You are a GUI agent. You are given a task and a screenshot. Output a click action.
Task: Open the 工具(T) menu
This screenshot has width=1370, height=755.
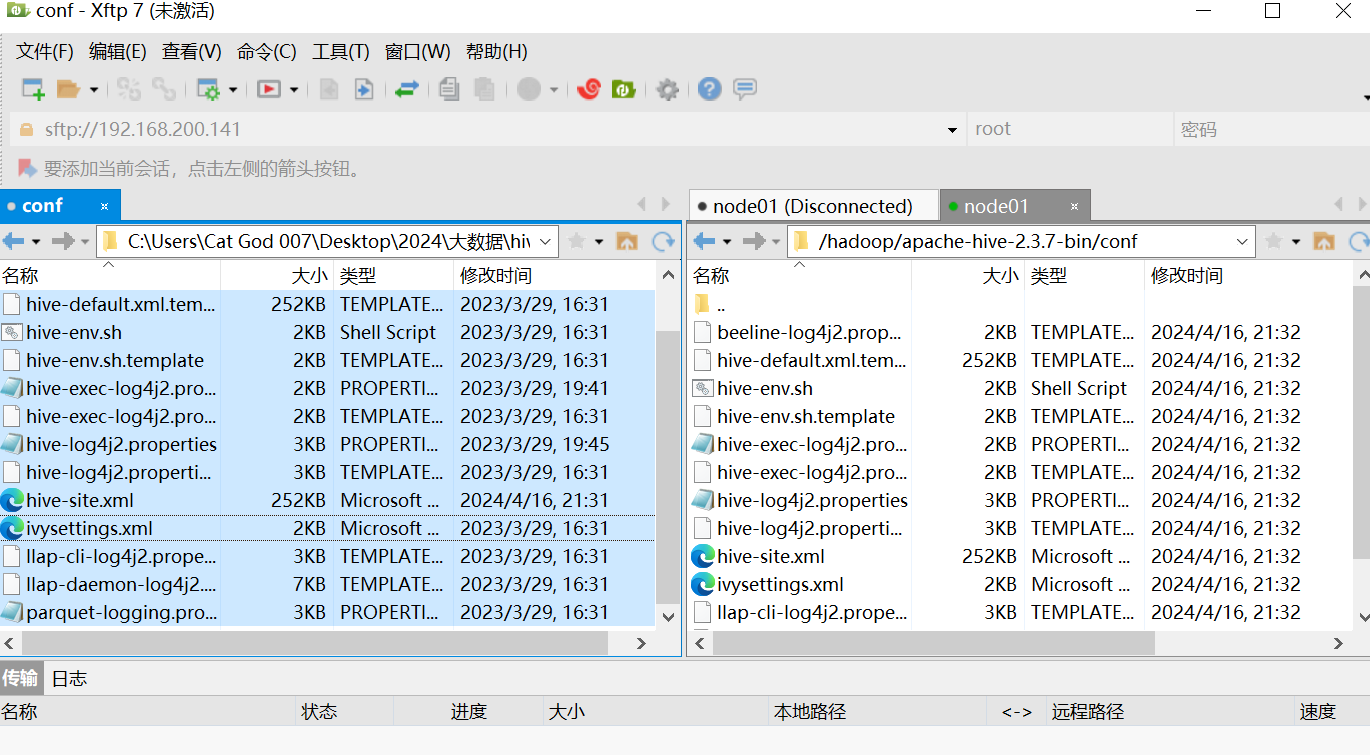(341, 52)
